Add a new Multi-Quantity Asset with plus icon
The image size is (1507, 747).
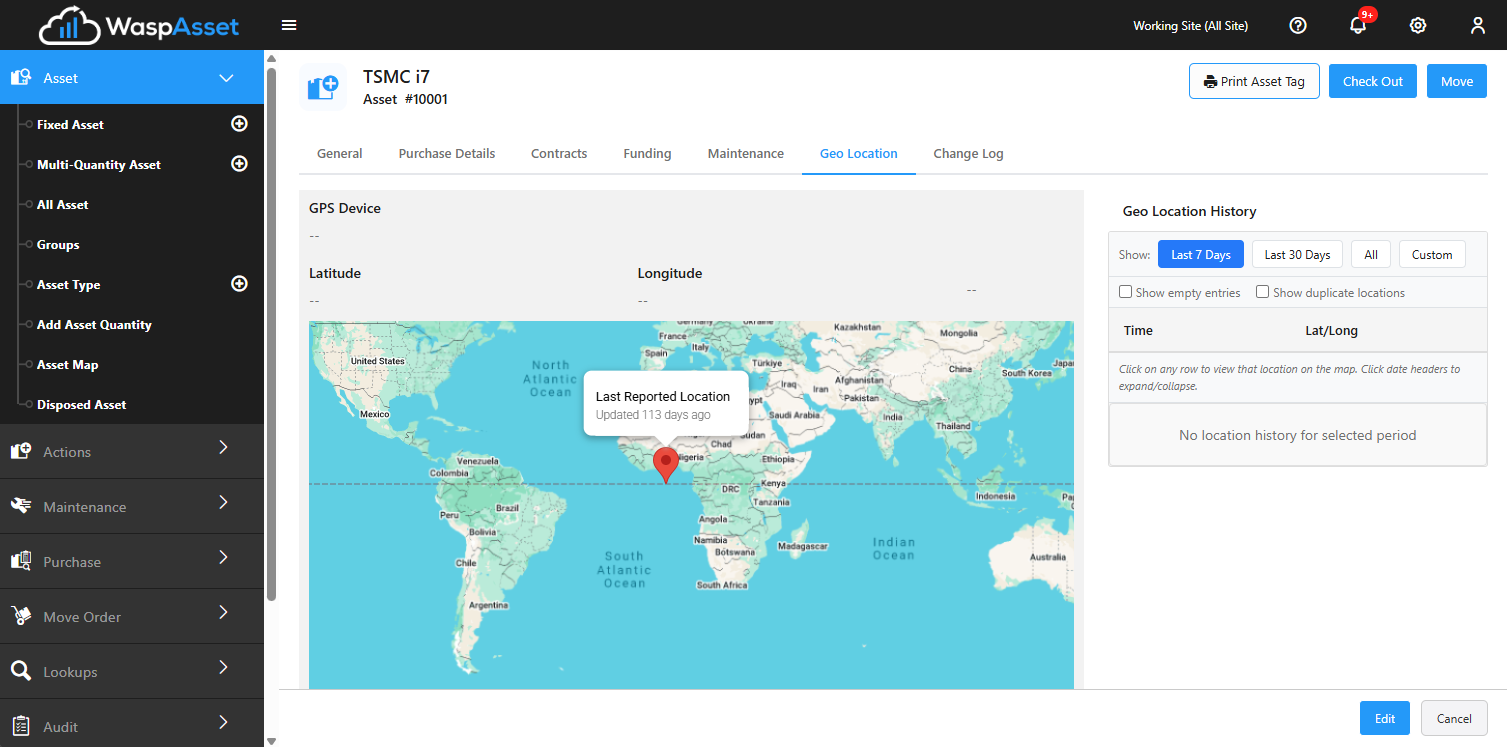pos(240,164)
